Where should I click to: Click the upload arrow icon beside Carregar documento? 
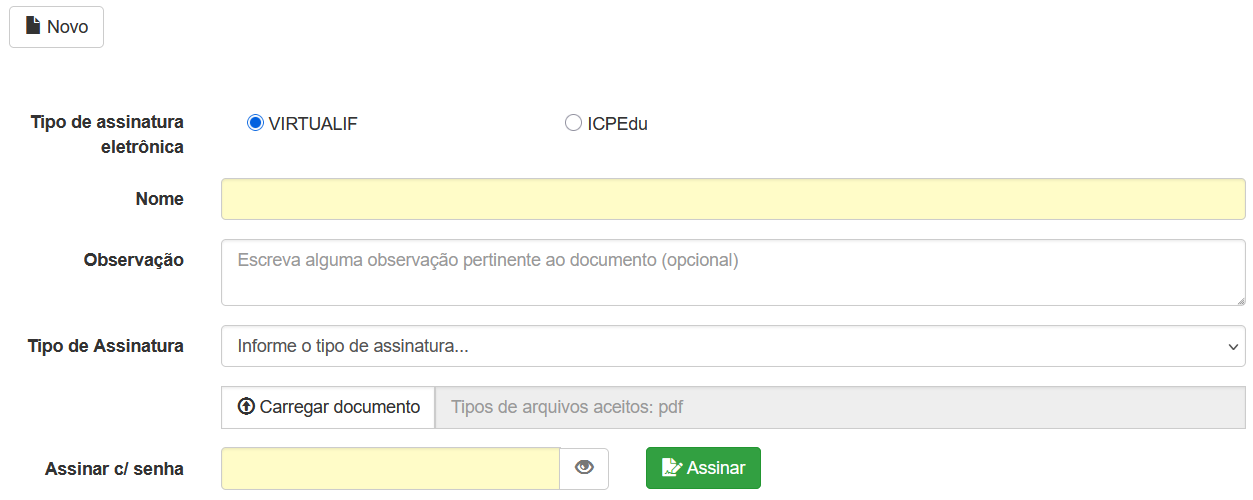(246, 407)
